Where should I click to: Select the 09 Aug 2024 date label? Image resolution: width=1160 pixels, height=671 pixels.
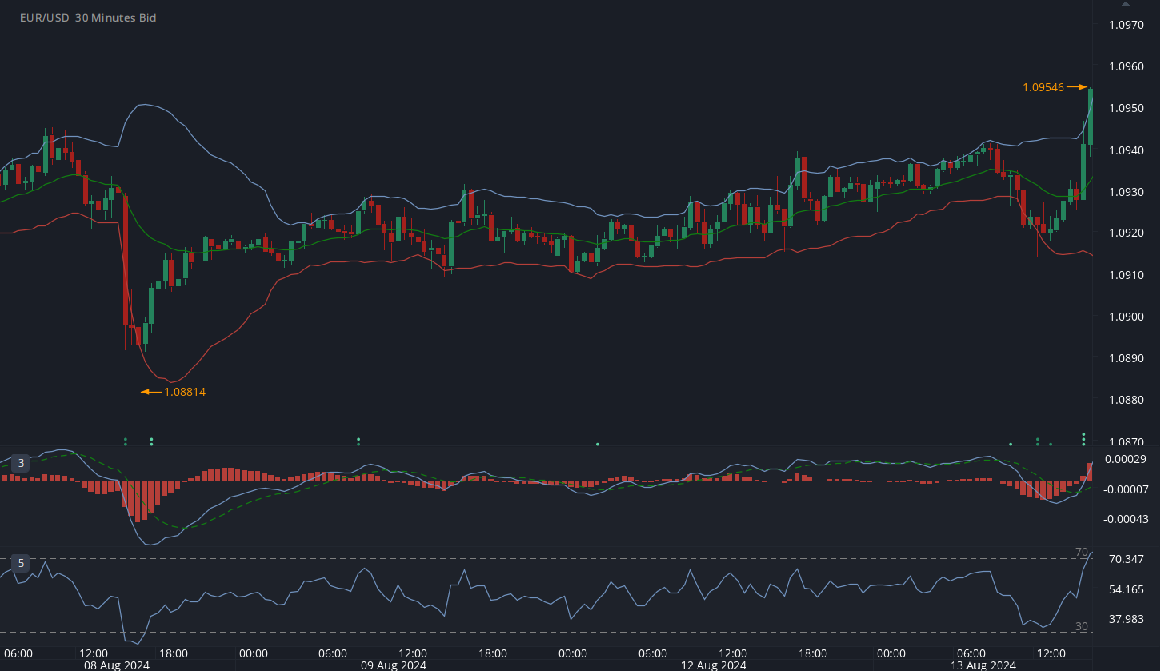(393, 665)
